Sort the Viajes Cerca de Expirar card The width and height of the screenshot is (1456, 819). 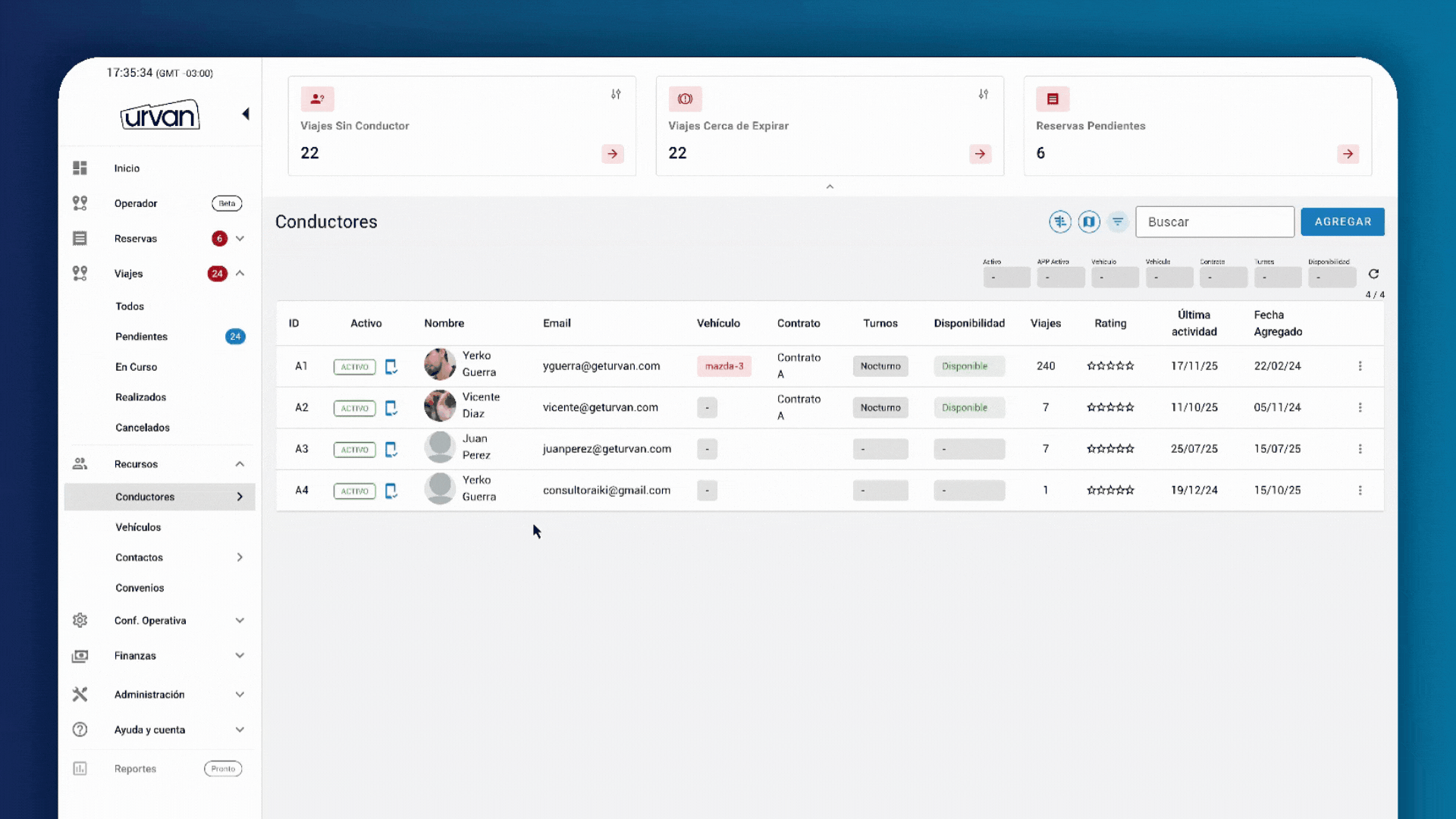click(984, 94)
